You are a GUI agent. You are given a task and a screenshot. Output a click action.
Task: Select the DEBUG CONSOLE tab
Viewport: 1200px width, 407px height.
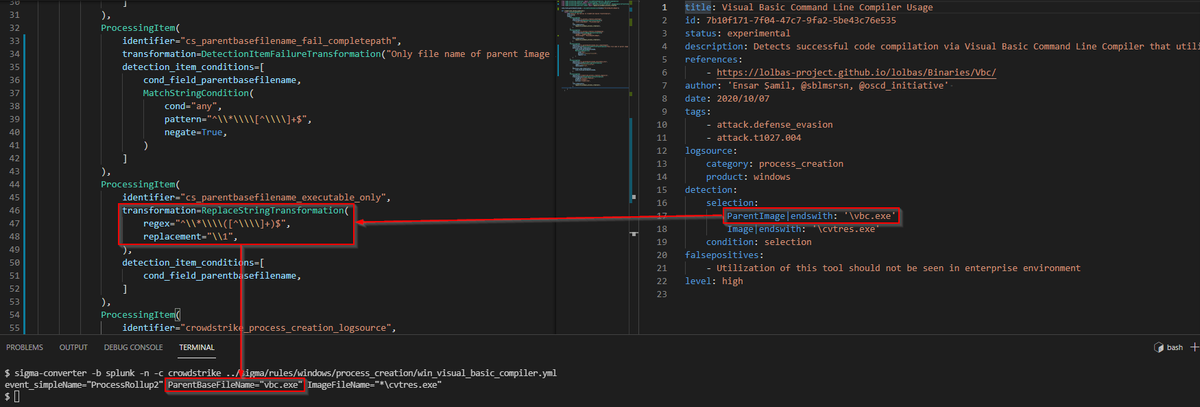(x=133, y=347)
